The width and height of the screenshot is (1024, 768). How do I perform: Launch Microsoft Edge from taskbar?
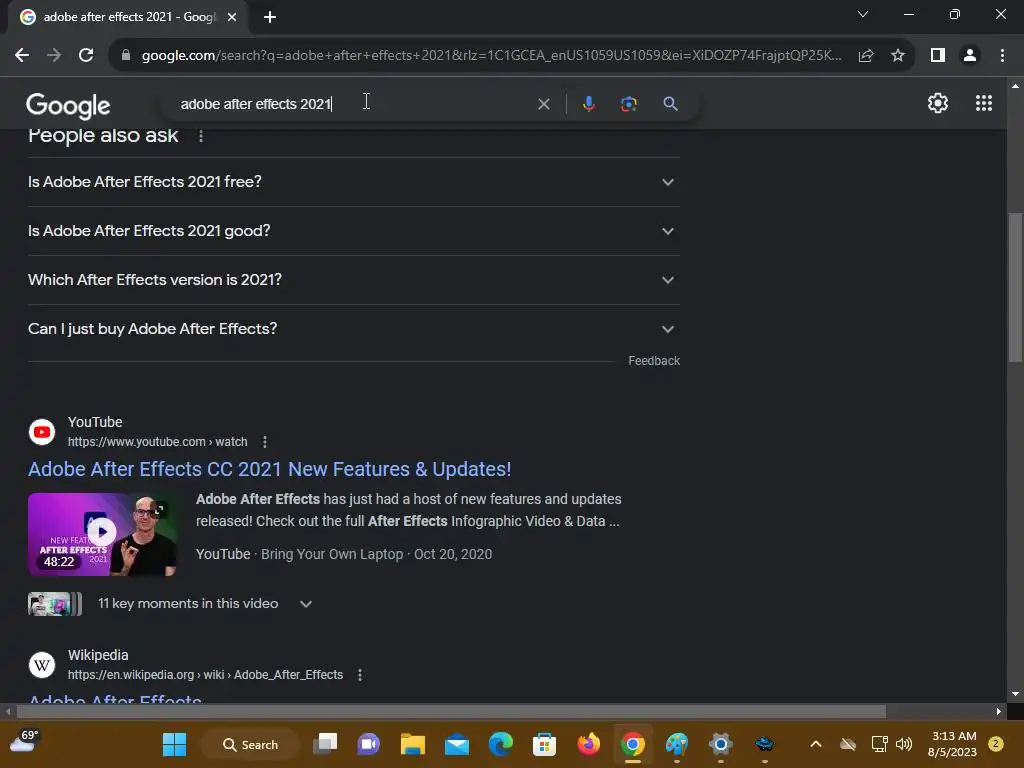(501, 744)
